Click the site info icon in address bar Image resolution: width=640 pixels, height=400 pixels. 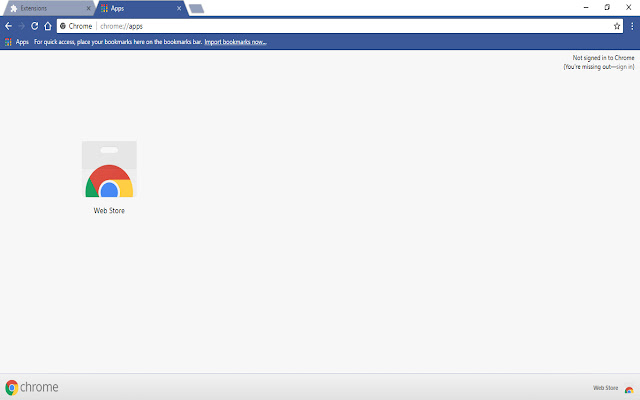63,26
